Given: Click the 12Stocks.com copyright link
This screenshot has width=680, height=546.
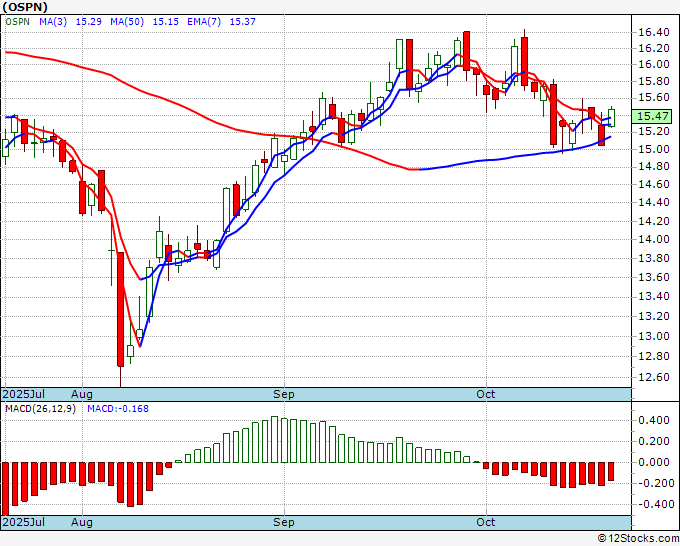Looking at the screenshot, I should pyautogui.click(x=638, y=539).
